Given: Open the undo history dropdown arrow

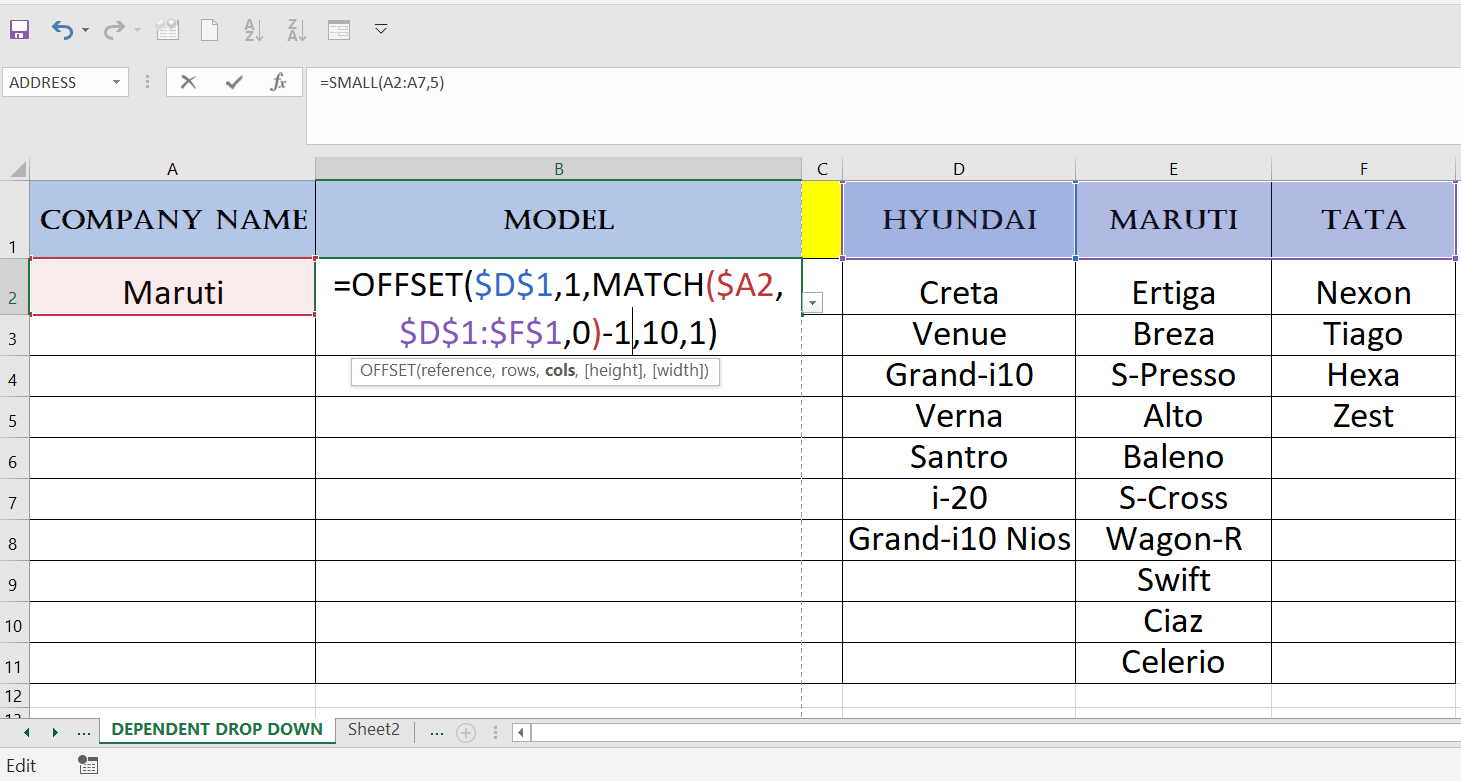Looking at the screenshot, I should [85, 30].
